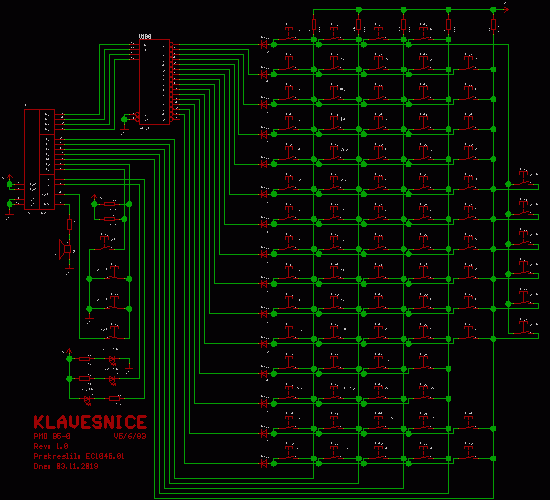
Task: Select the tall connector block on the left
Action: coord(39,159)
